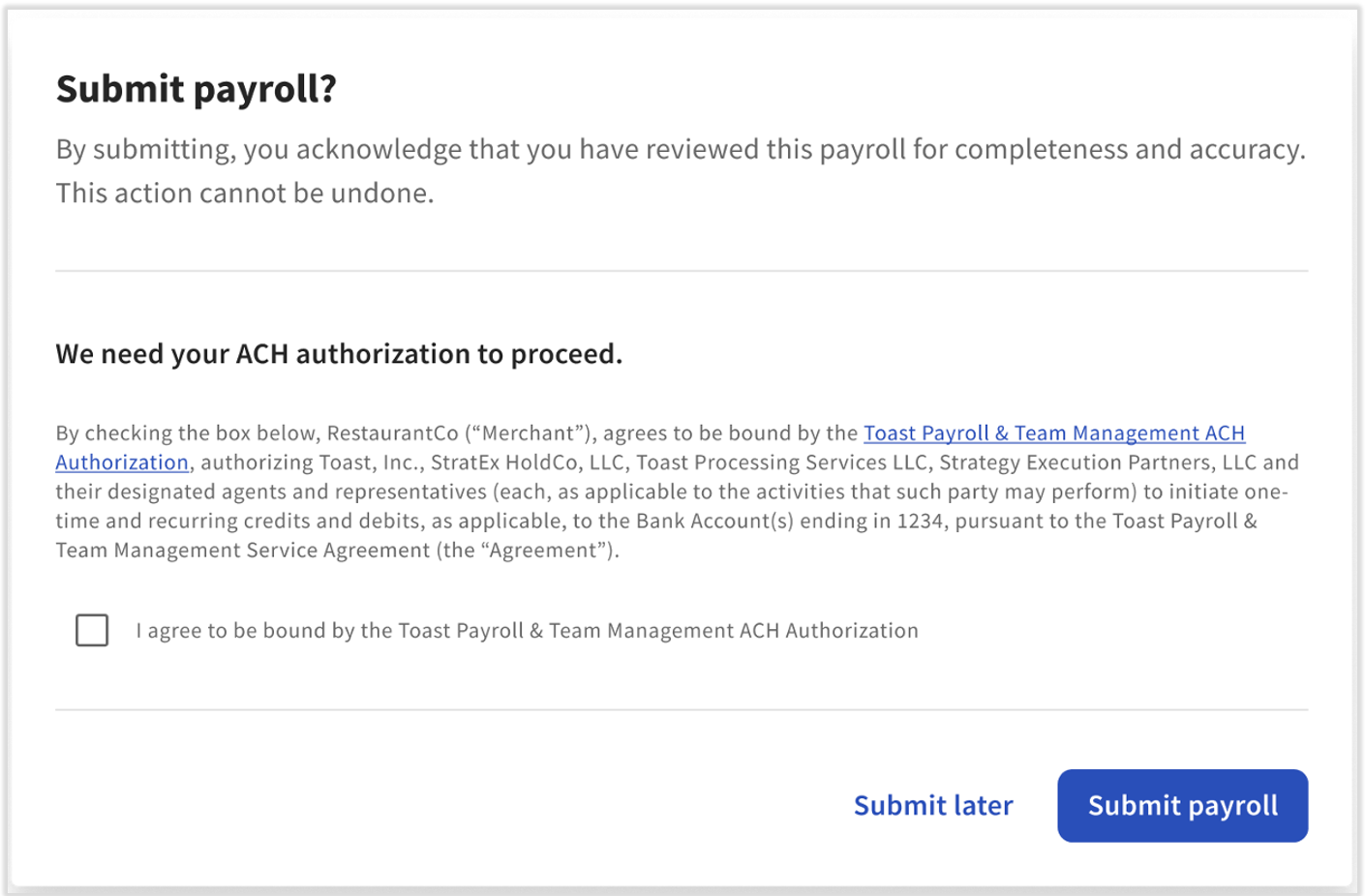Screen dimensions: 1365x896
Task: Click the divider line above the action buttons
Action: [682, 710]
